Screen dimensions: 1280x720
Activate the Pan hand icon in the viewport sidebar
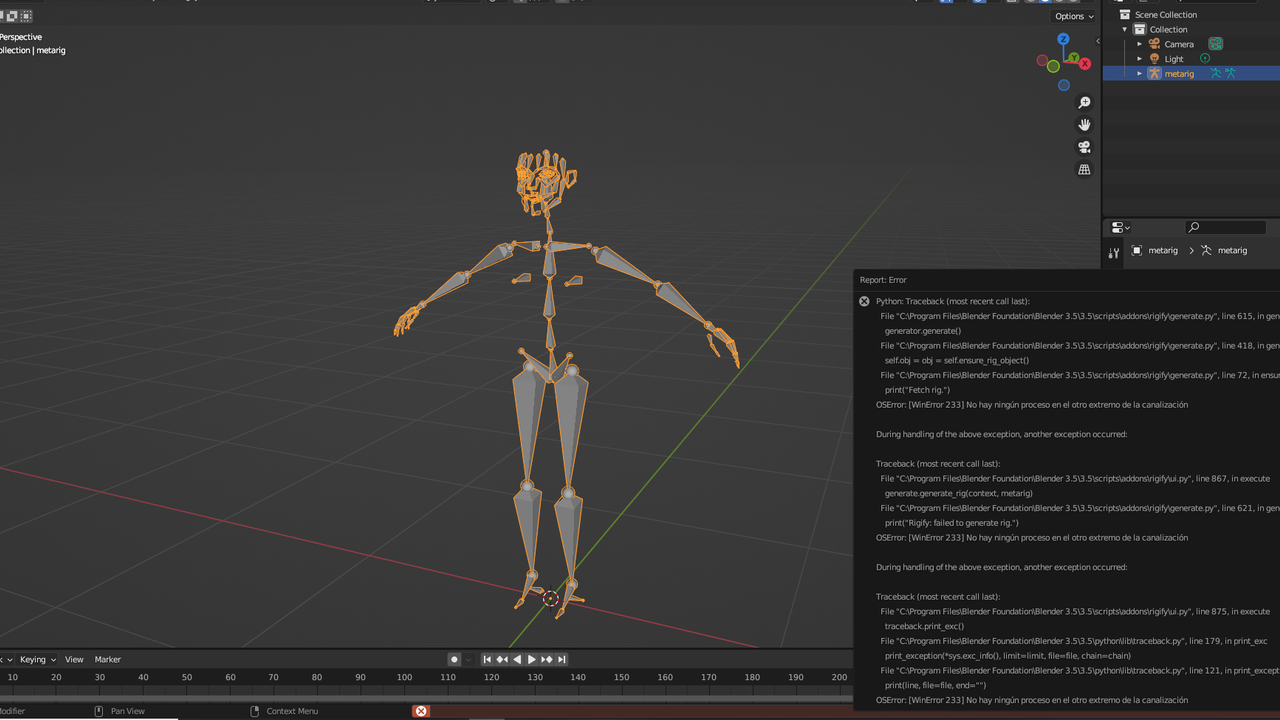pos(1084,124)
